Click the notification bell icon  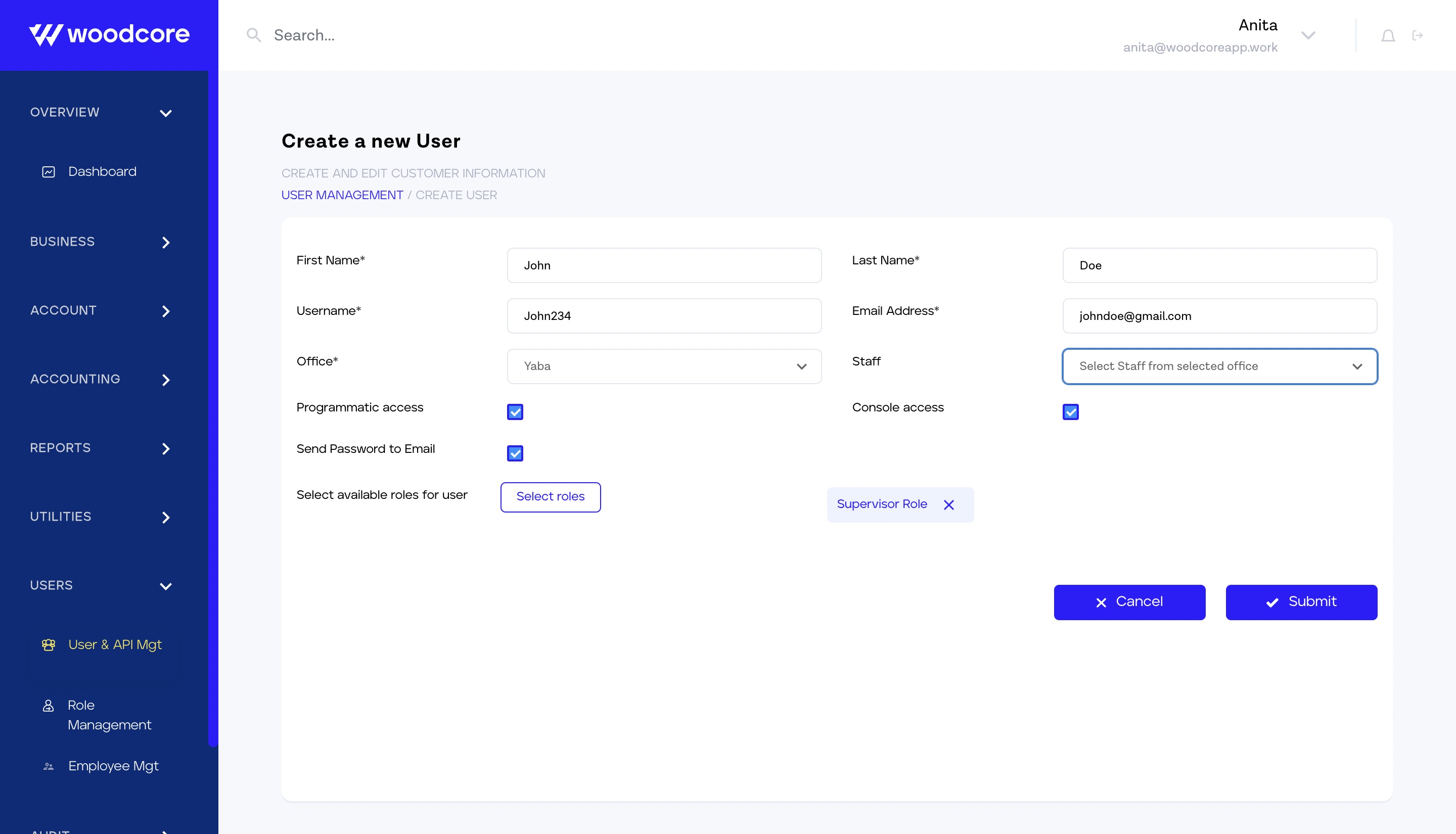pyautogui.click(x=1387, y=36)
